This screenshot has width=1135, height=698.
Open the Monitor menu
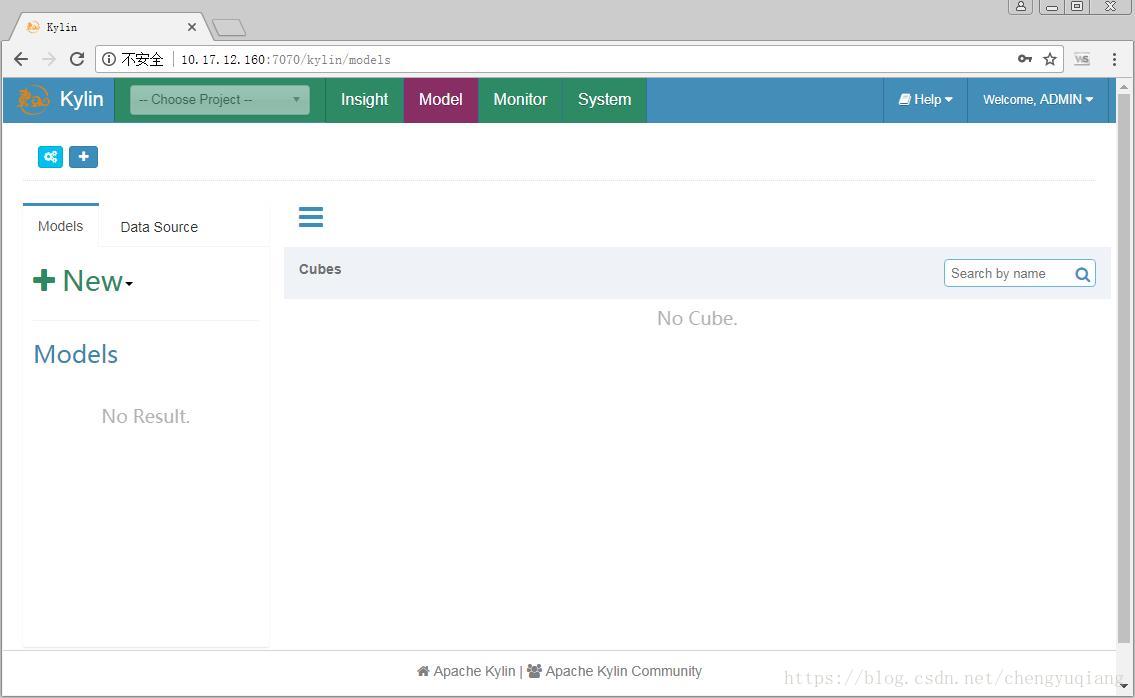click(x=520, y=100)
